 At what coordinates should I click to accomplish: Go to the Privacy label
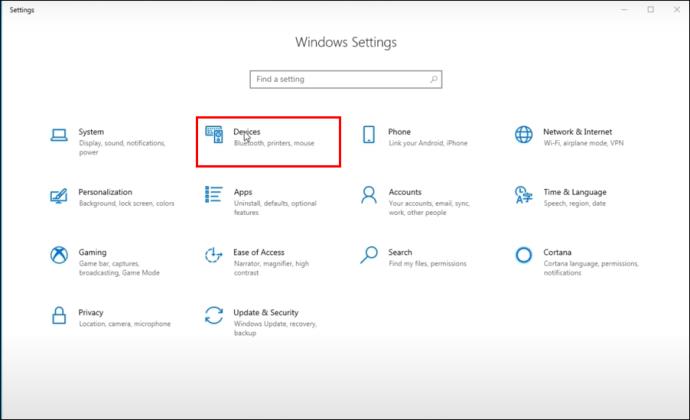pyautogui.click(x=91, y=313)
